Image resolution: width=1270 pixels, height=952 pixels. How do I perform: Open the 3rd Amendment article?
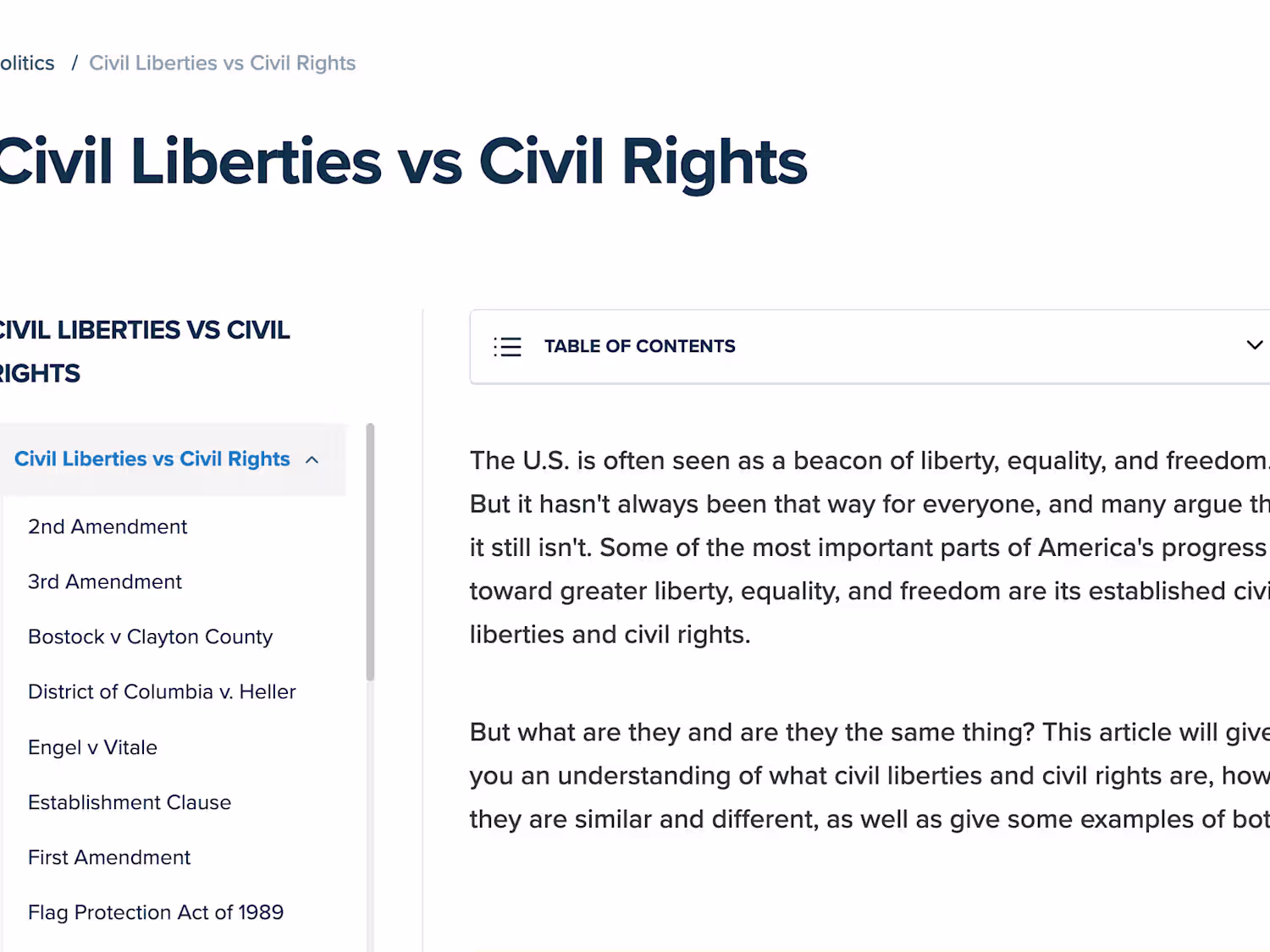[x=105, y=581]
